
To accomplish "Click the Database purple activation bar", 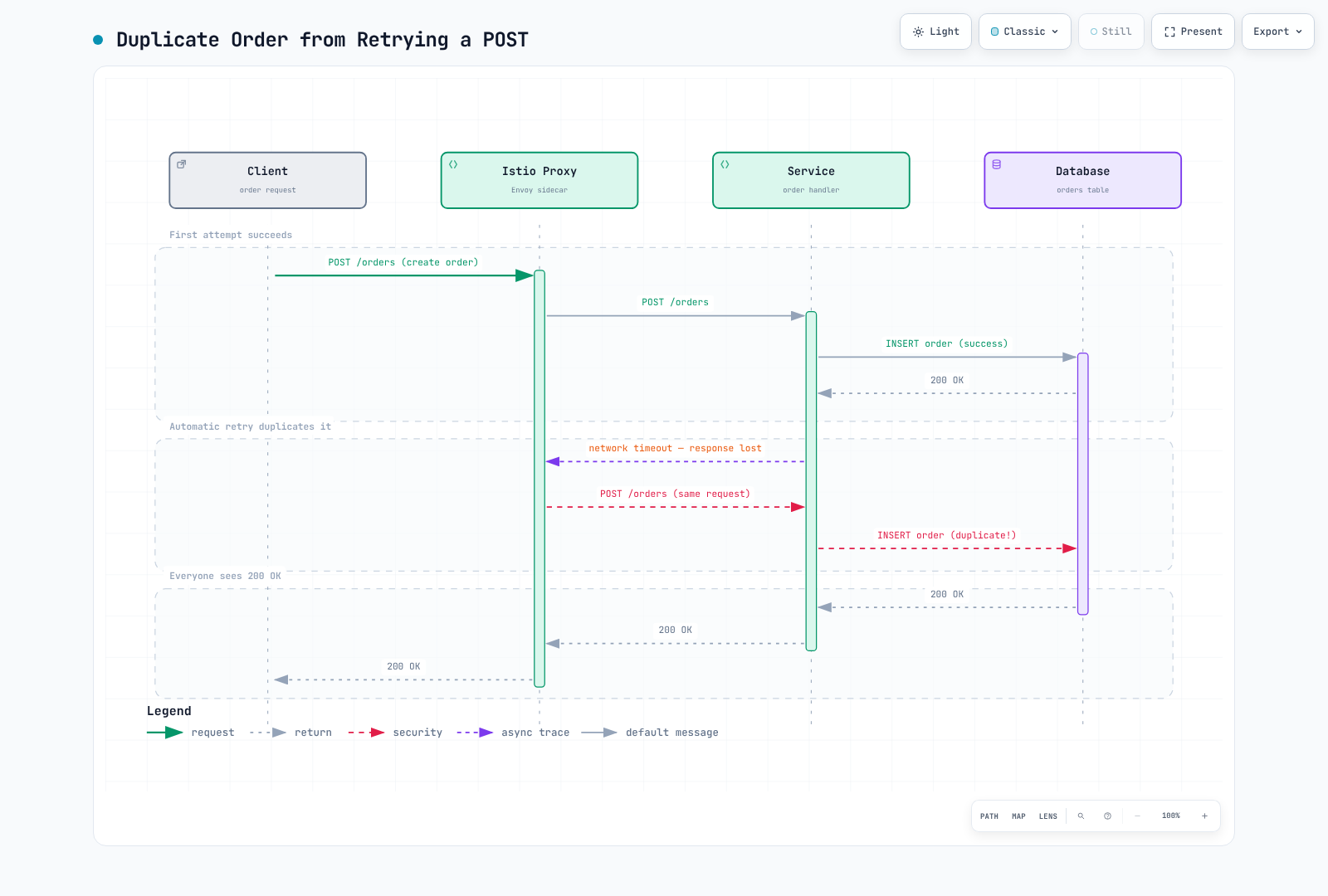I will tap(1082, 484).
